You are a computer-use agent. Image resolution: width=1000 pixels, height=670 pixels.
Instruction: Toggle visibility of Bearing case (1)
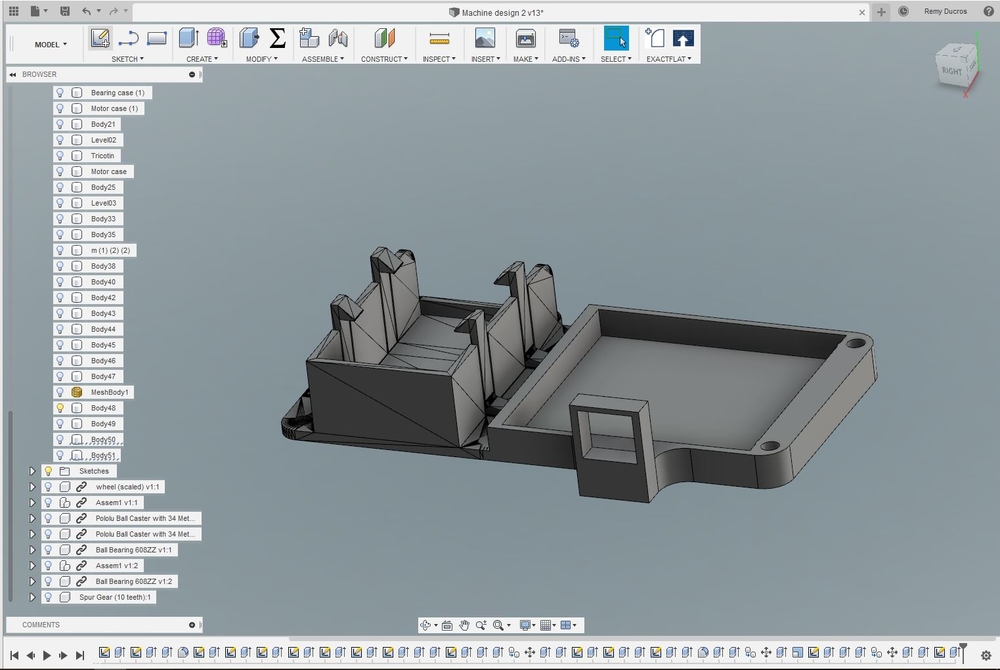pyautogui.click(x=60, y=92)
